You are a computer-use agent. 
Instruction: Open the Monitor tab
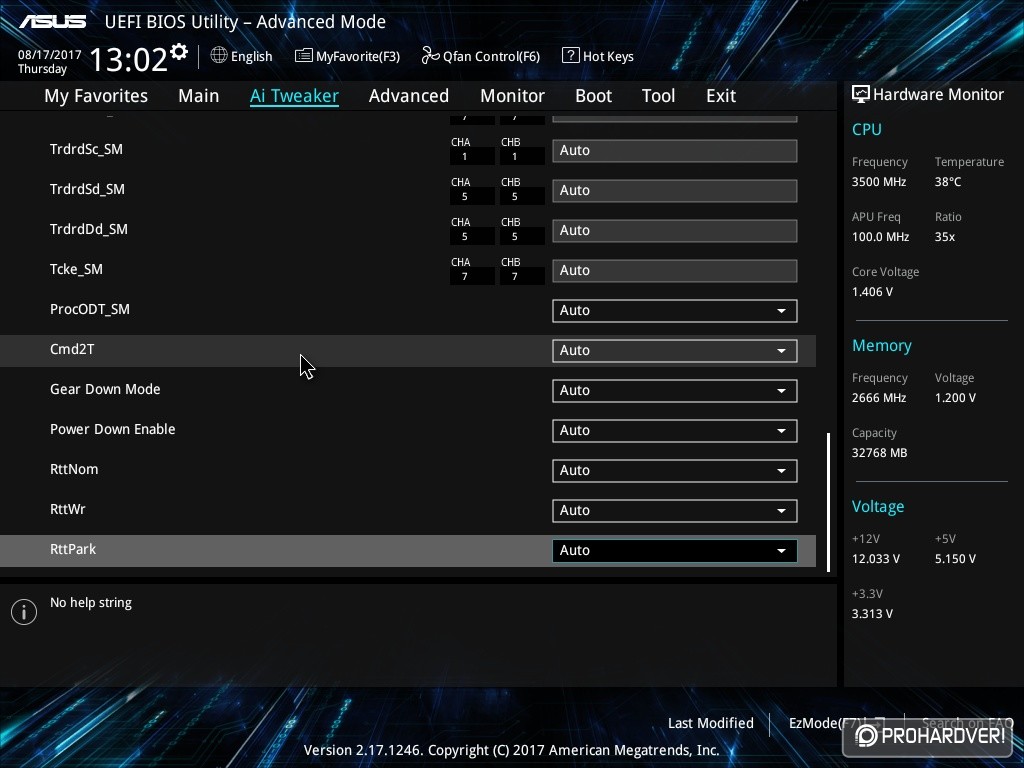pyautogui.click(x=513, y=96)
